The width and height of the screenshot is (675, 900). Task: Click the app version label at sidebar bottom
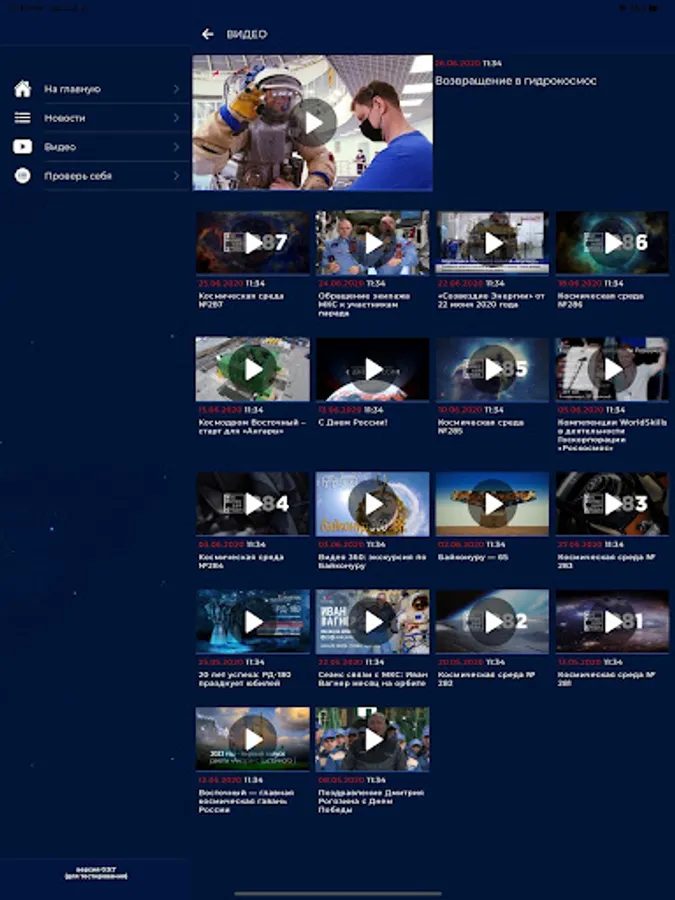pyautogui.click(x=96, y=873)
